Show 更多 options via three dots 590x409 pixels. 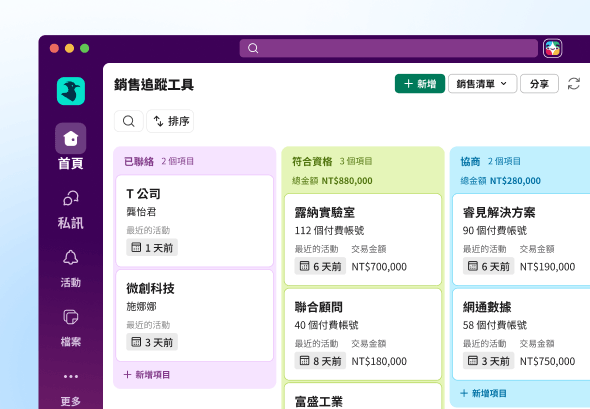(71, 376)
